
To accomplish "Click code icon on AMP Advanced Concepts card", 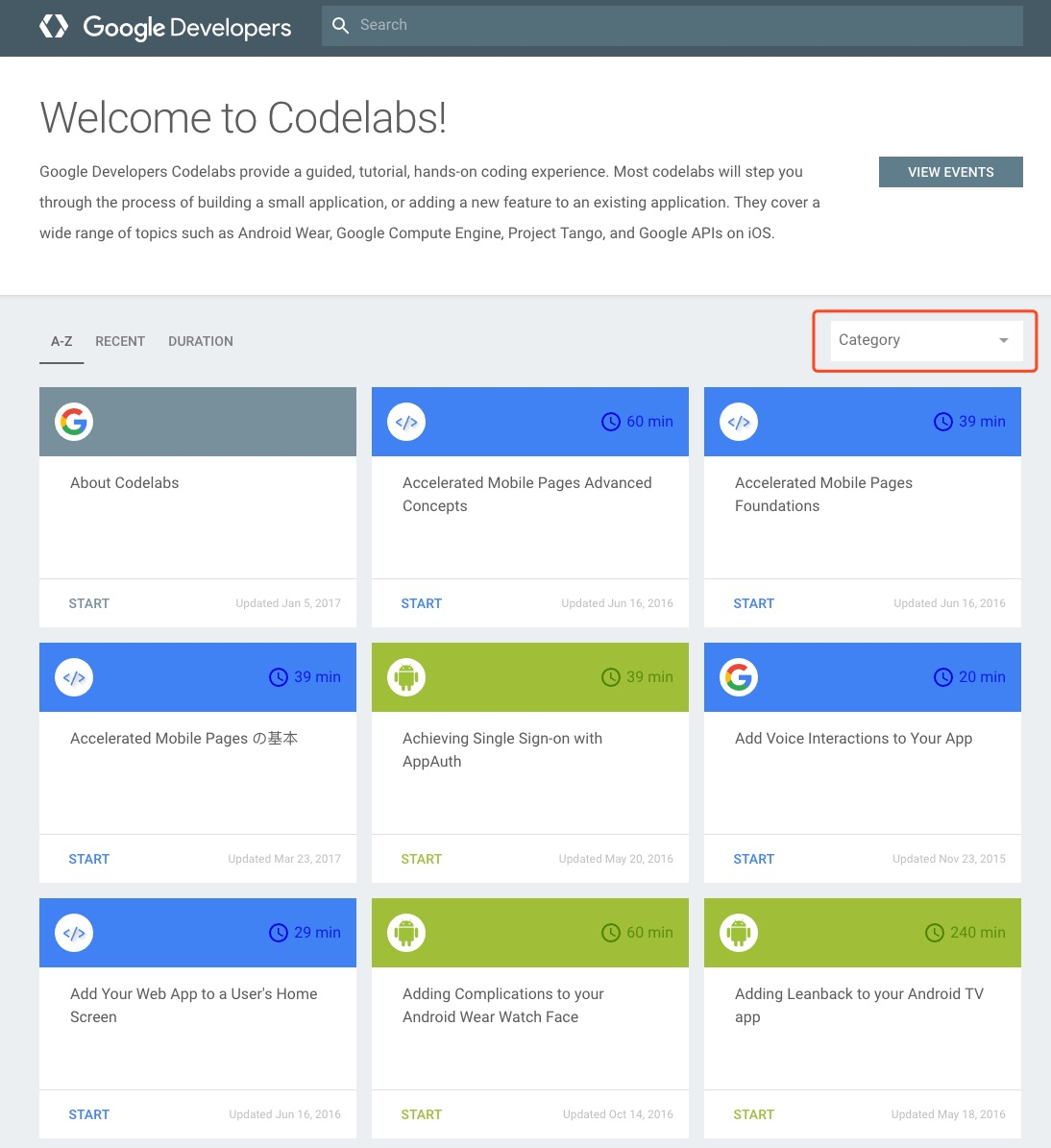I will (x=406, y=422).
